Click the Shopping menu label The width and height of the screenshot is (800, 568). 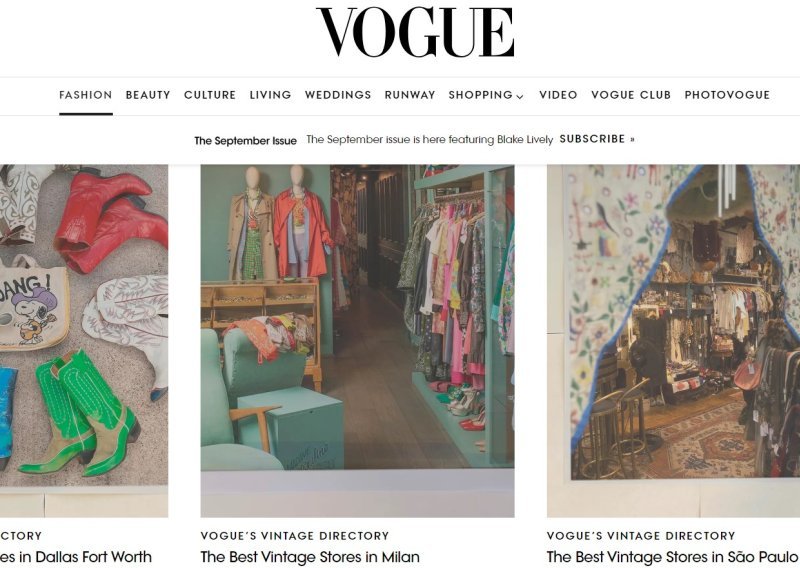pos(481,95)
